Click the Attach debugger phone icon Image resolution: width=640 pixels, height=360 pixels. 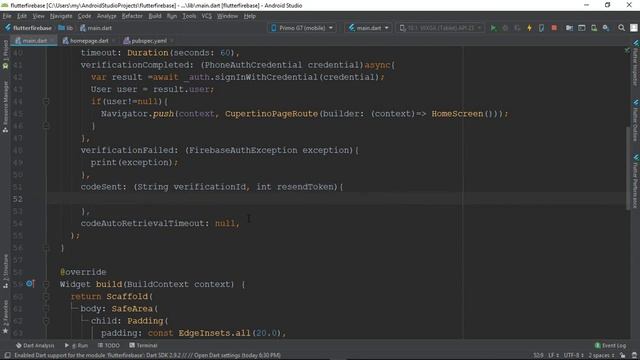[x=542, y=28]
